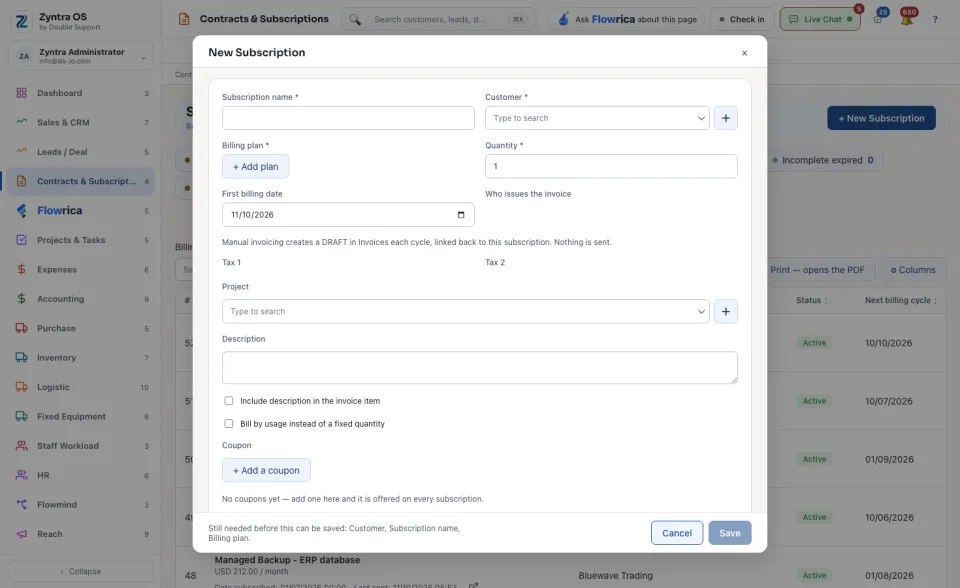Close the New Subscription dialog

coord(744,53)
